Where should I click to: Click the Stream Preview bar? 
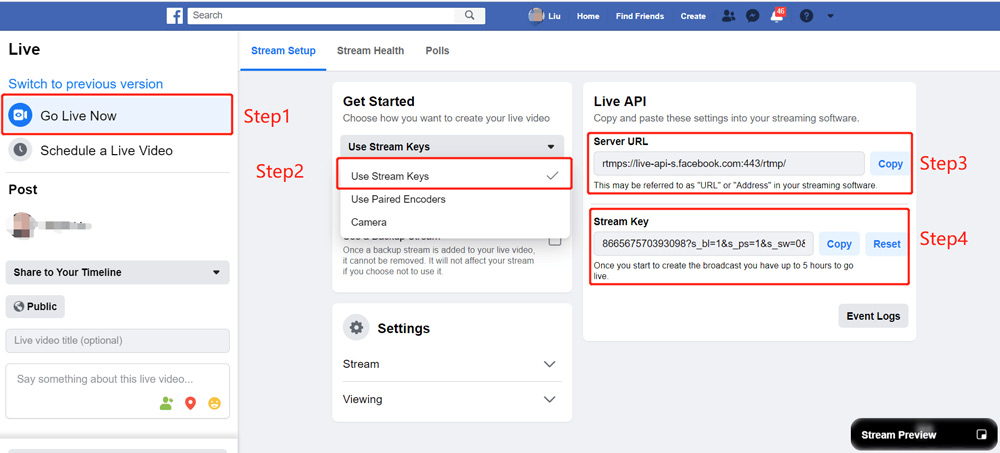pos(923,434)
